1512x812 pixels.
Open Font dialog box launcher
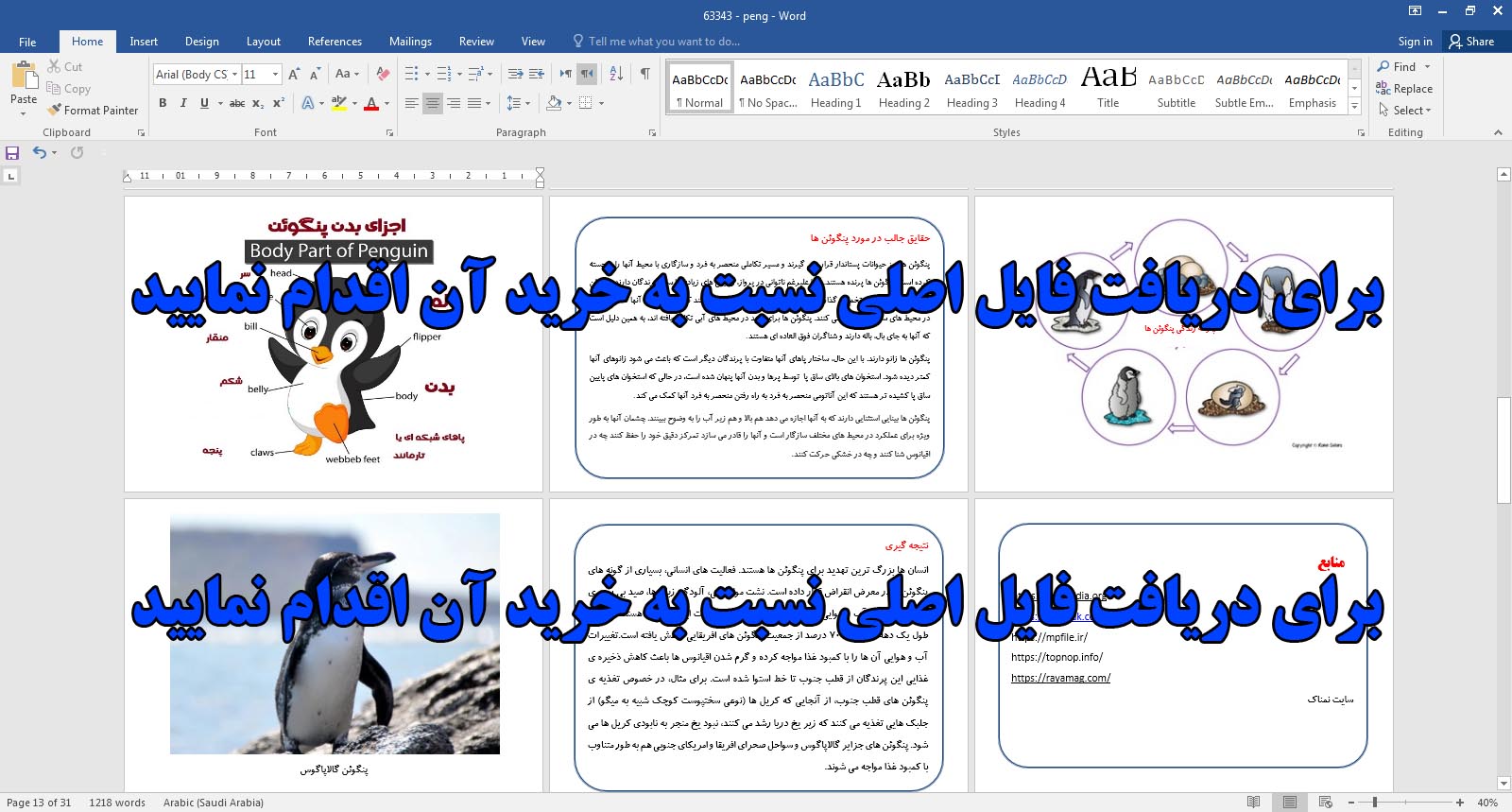[x=389, y=133]
